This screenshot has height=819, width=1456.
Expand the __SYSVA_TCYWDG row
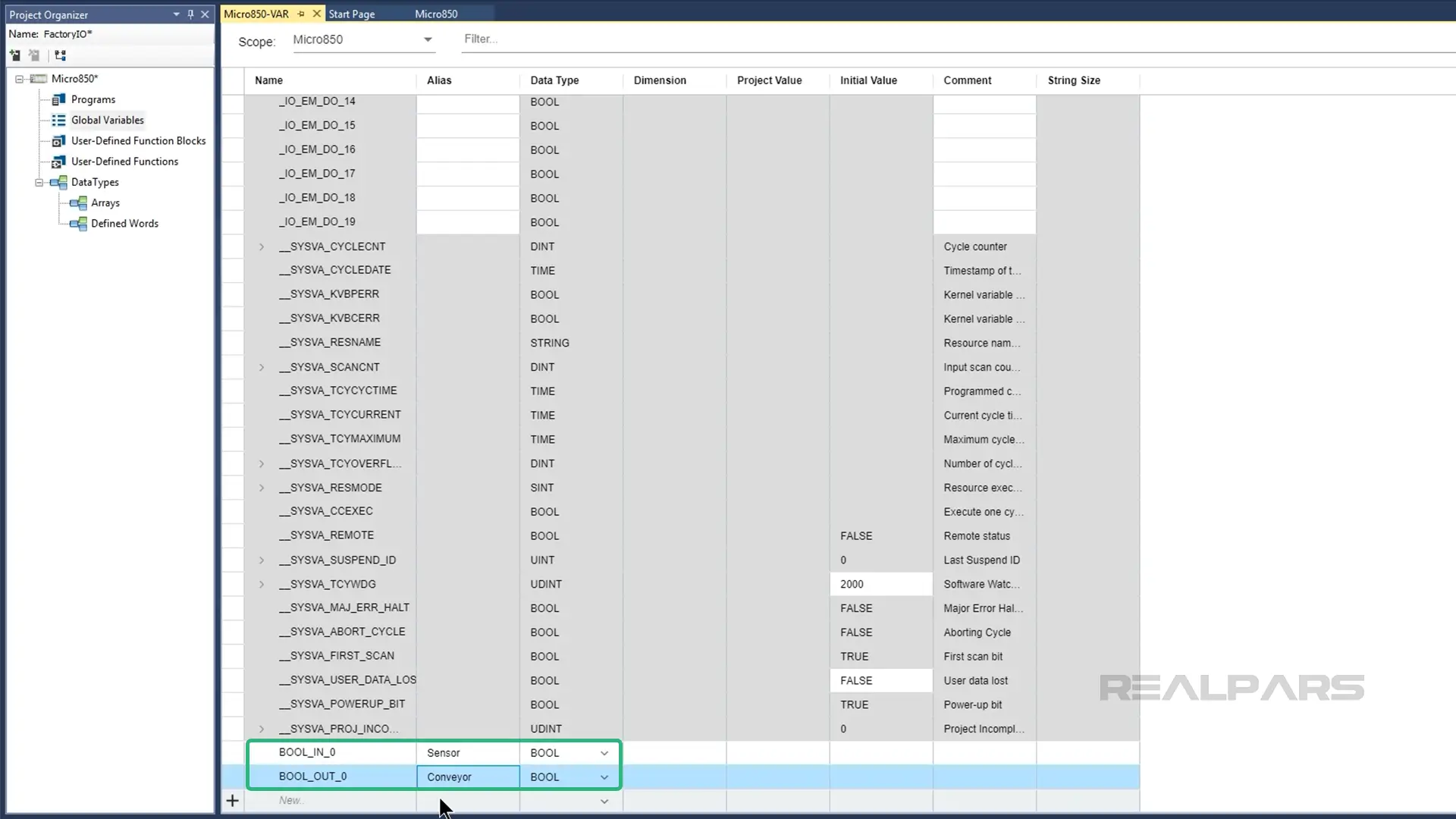coord(262,584)
